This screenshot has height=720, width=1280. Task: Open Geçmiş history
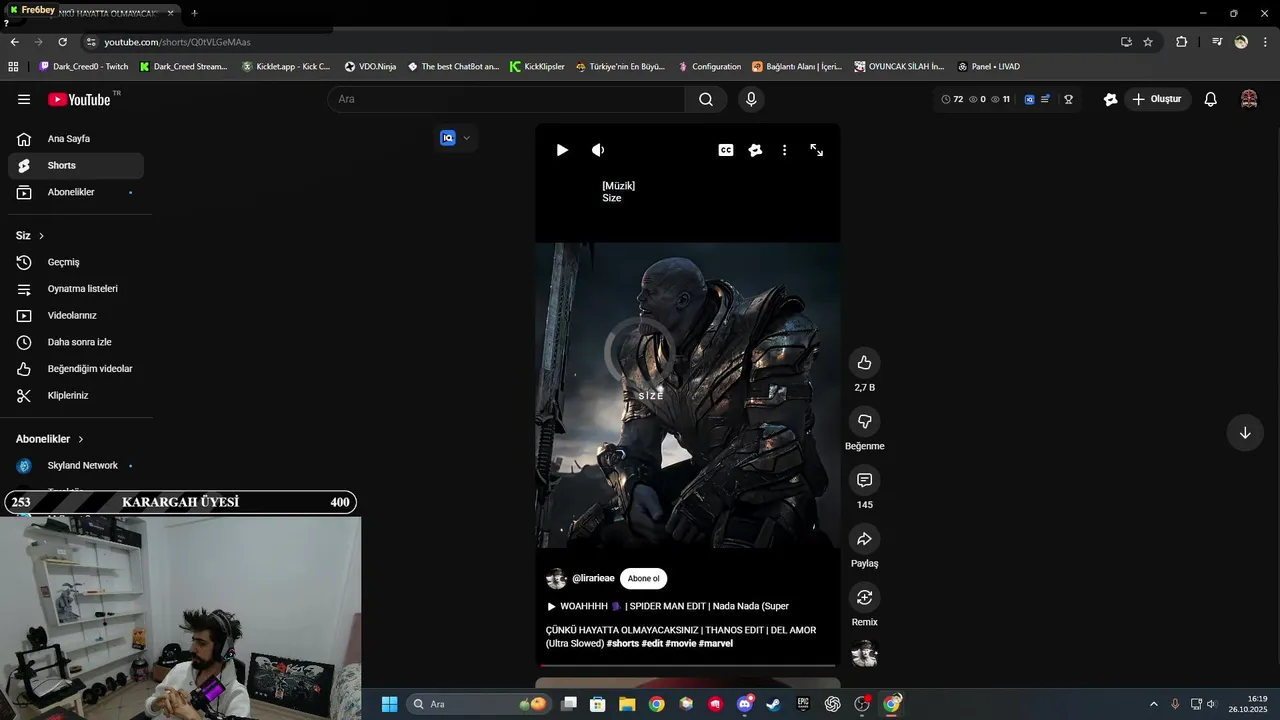click(x=76, y=262)
